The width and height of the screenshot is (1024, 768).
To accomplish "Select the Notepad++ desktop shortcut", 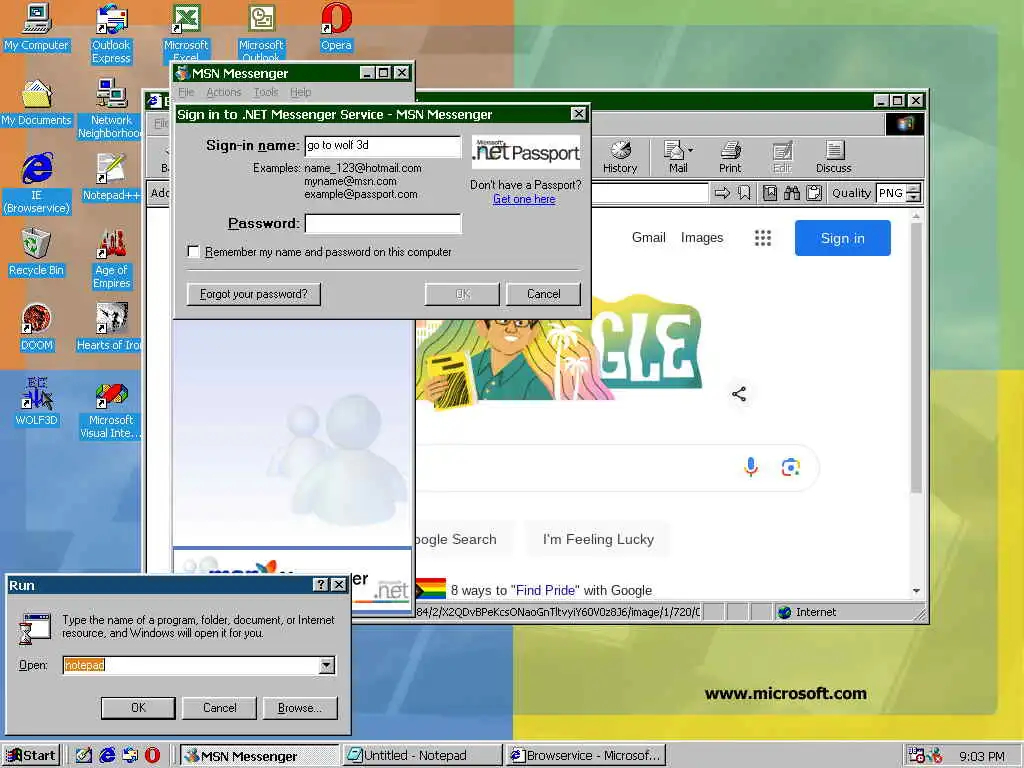I will click(x=111, y=176).
